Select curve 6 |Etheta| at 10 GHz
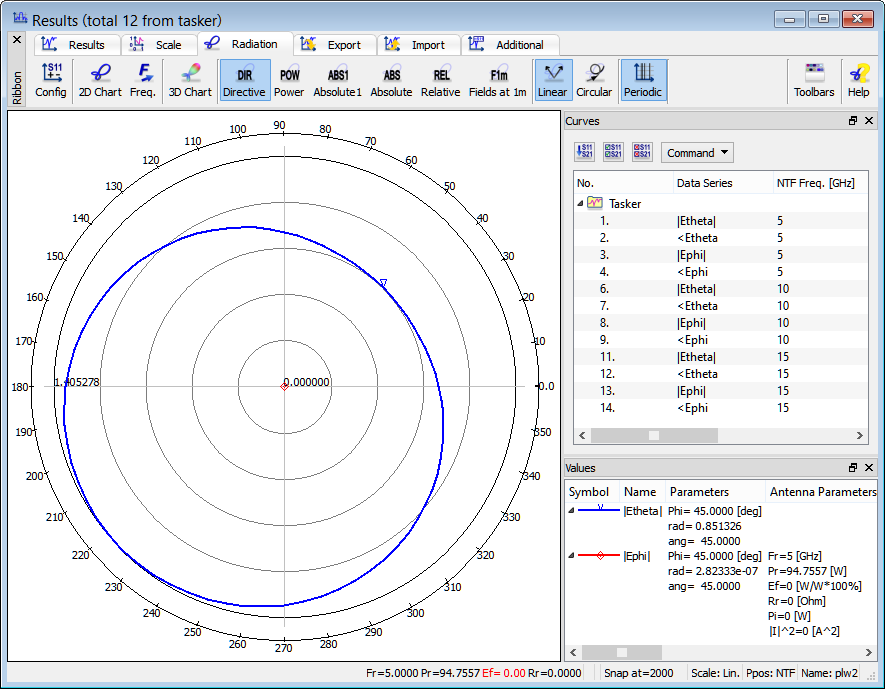 click(x=696, y=289)
